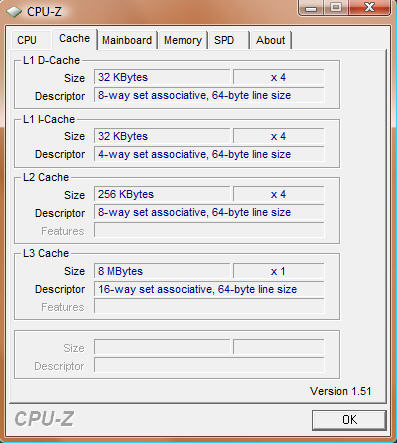Click the L1 I-Cache size field
The height and width of the screenshot is (443, 397).
pyautogui.click(x=162, y=136)
